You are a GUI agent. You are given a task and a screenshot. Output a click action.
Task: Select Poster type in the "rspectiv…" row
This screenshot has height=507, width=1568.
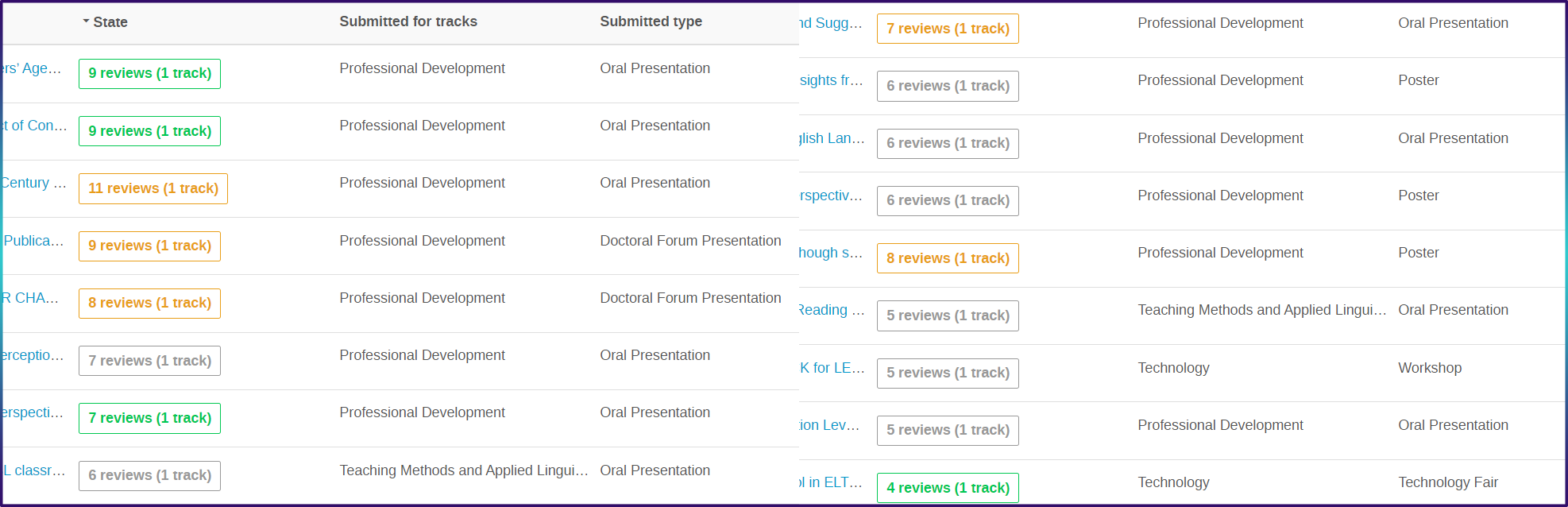tap(1419, 195)
